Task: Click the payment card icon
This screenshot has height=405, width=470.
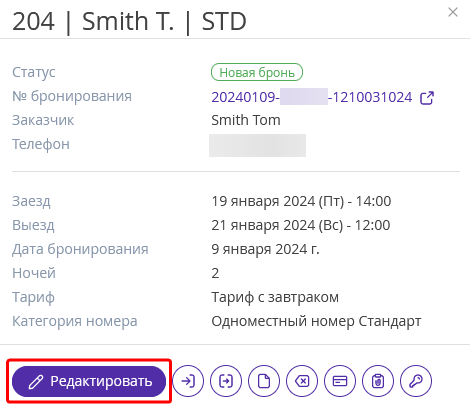Action: click(340, 381)
